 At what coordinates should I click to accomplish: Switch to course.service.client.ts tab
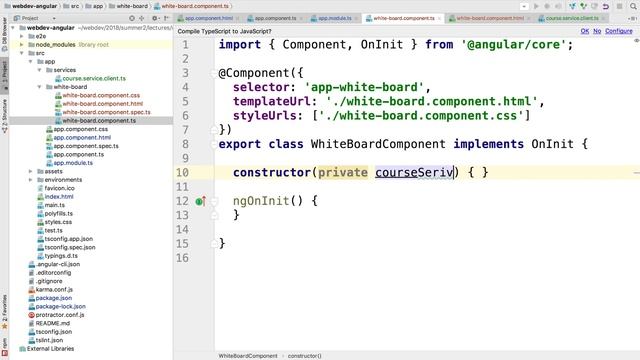point(572,18)
